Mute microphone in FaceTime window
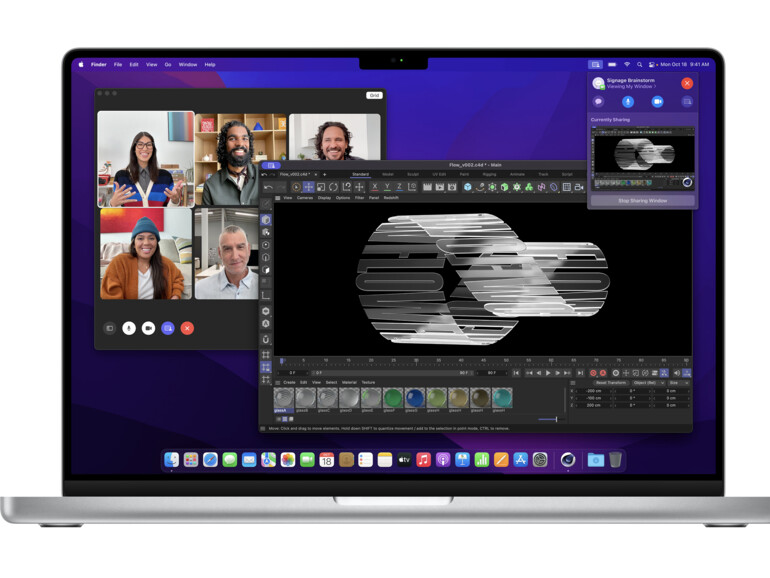Image resolution: width=770 pixels, height=578 pixels. tap(129, 328)
